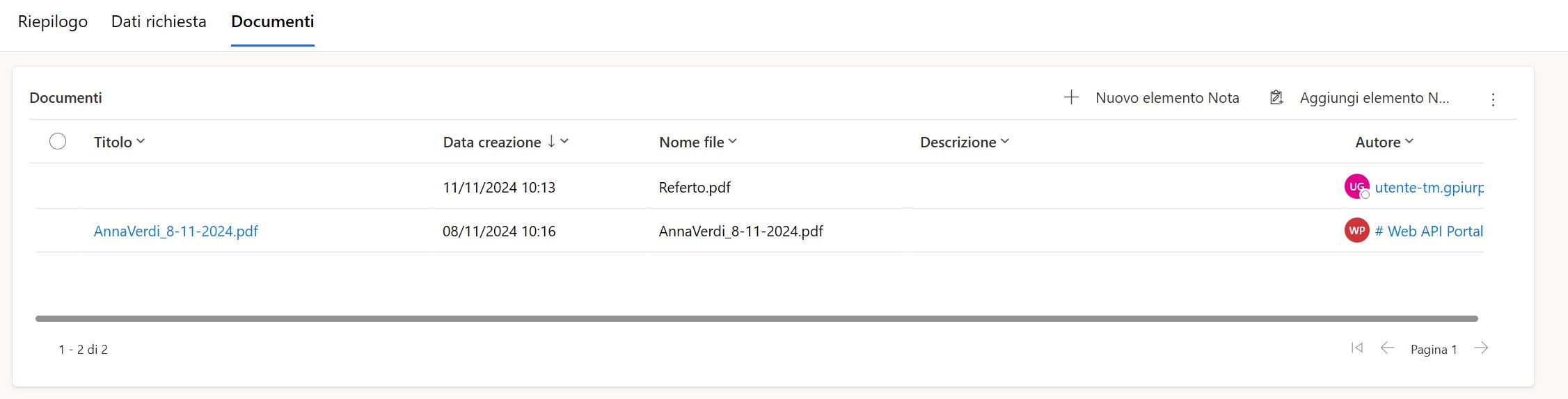The height and width of the screenshot is (399, 1568).
Task: Click the red WP author avatar
Action: pos(1356,231)
